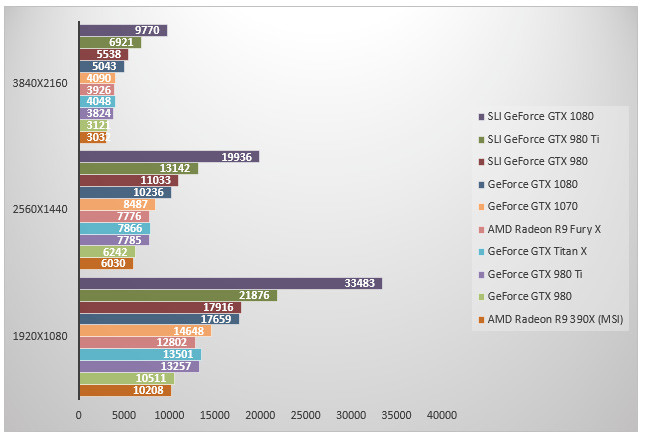Click the 15000 value on the horizontal axis
The height and width of the screenshot is (438, 645).
(215, 415)
